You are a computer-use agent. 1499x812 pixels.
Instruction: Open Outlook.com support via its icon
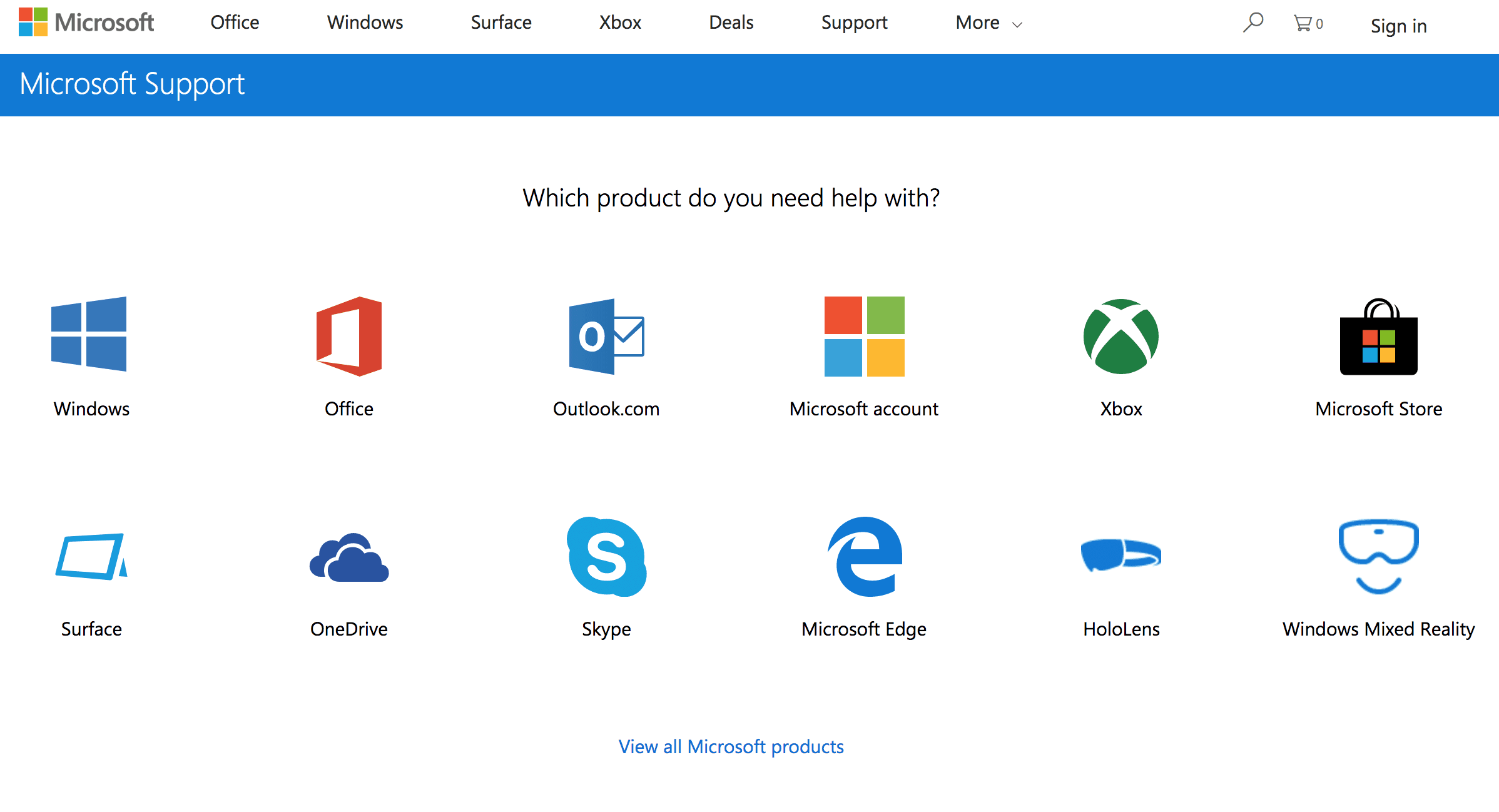(606, 336)
